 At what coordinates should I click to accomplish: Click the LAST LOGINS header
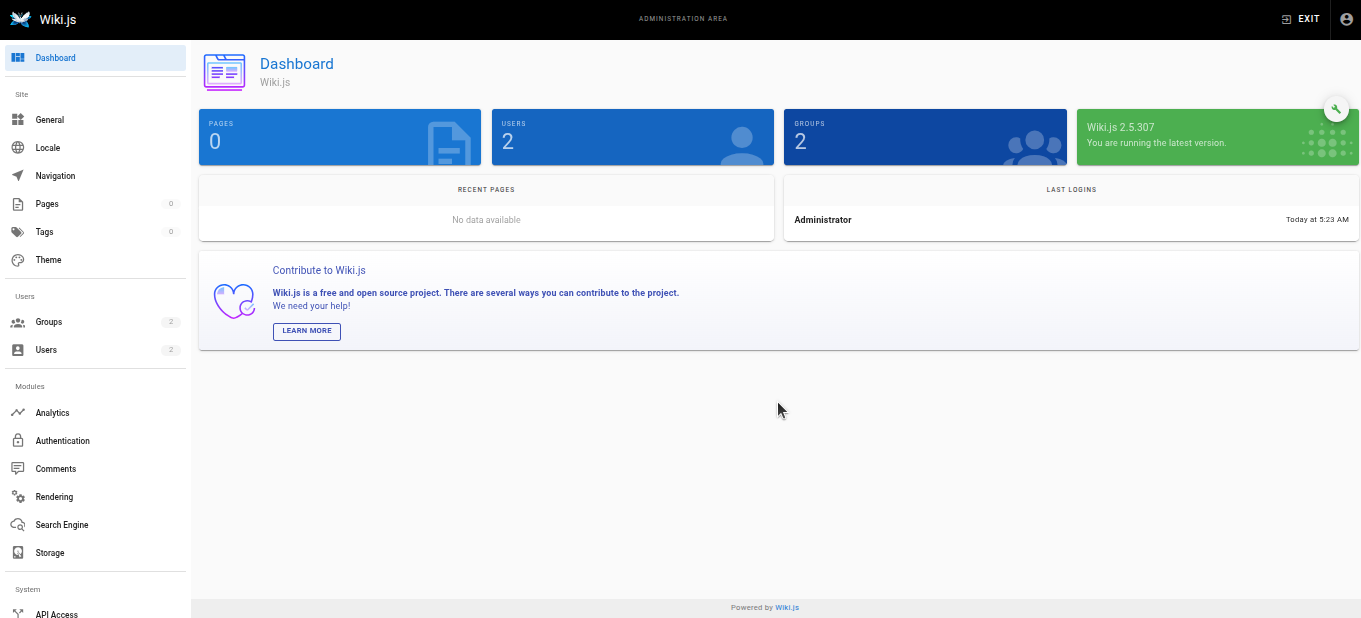pos(1071,189)
